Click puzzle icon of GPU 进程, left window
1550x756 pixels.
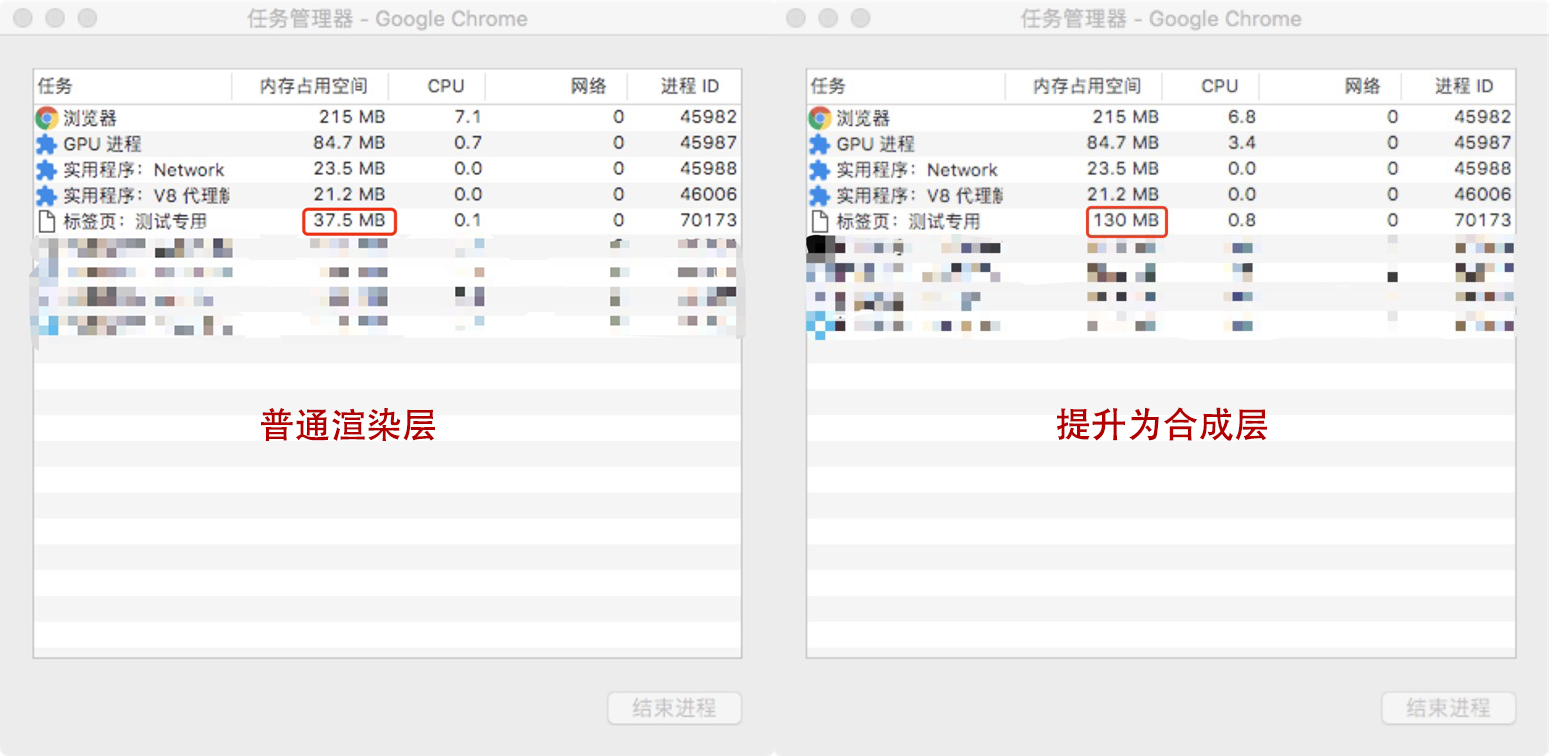point(46,144)
